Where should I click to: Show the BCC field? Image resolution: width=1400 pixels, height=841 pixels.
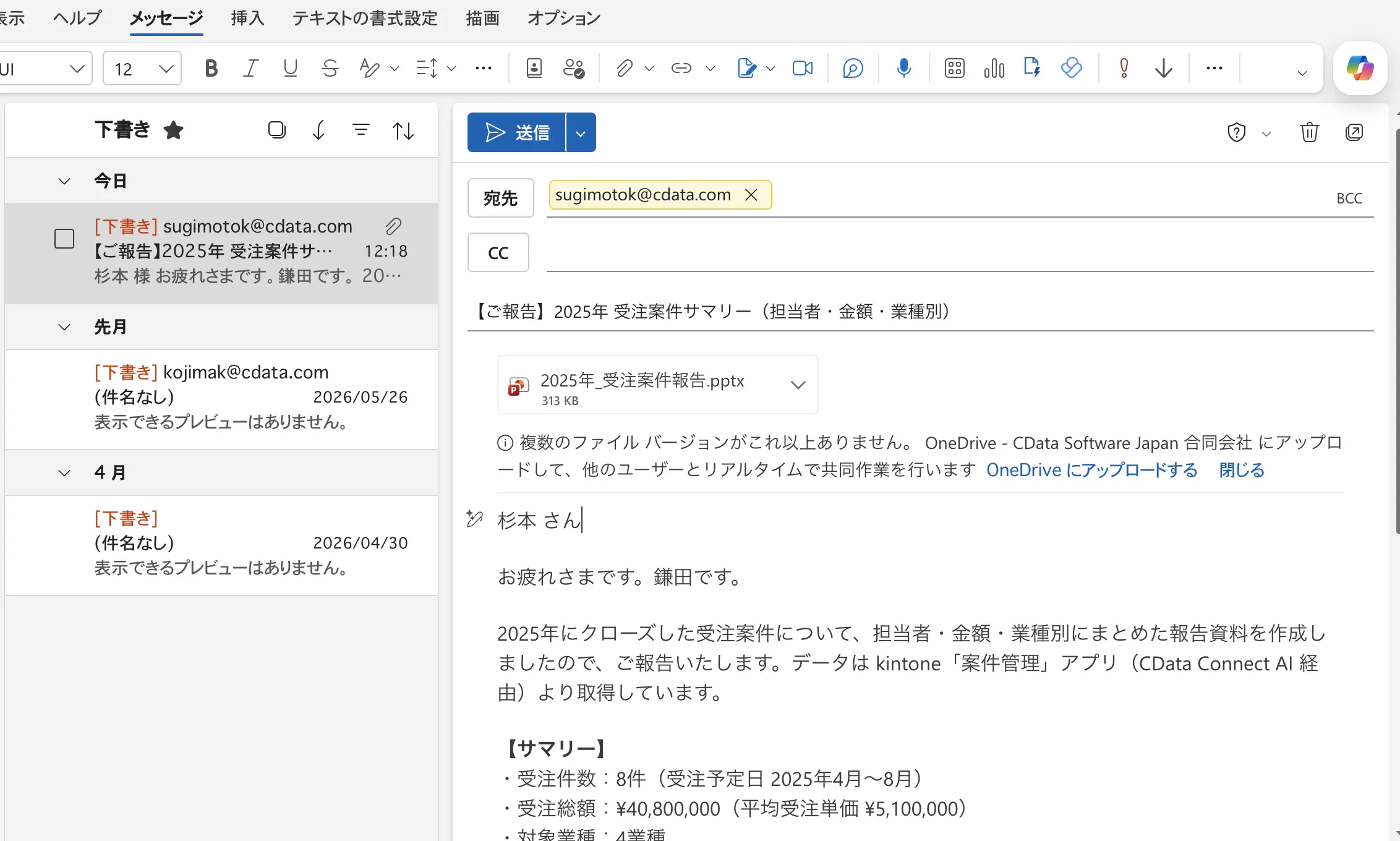(x=1349, y=199)
